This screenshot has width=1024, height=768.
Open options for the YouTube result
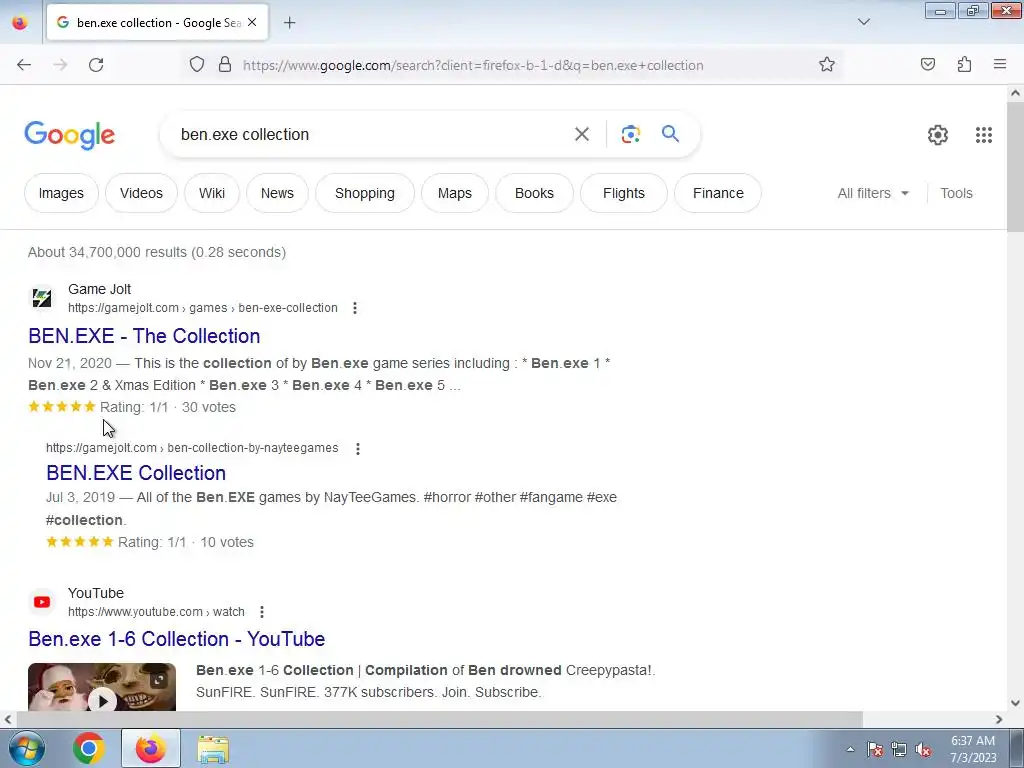[x=261, y=612]
